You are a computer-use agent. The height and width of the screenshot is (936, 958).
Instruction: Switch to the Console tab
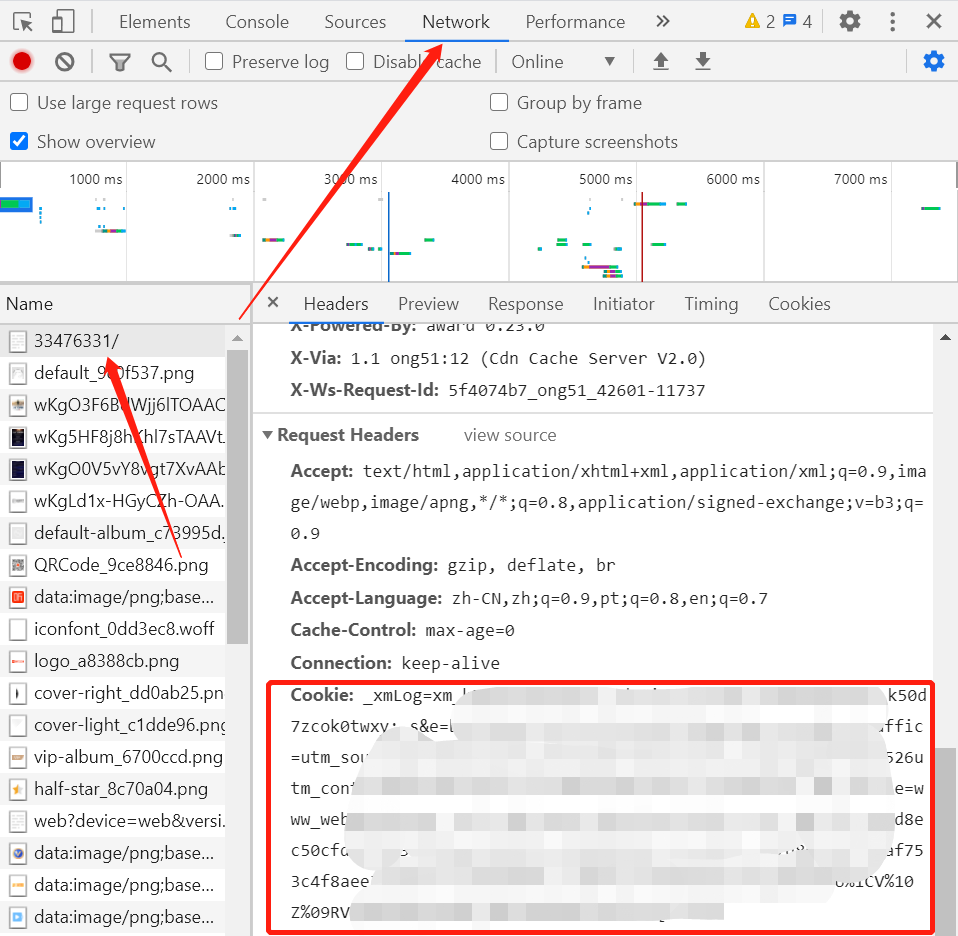pyautogui.click(x=257, y=22)
